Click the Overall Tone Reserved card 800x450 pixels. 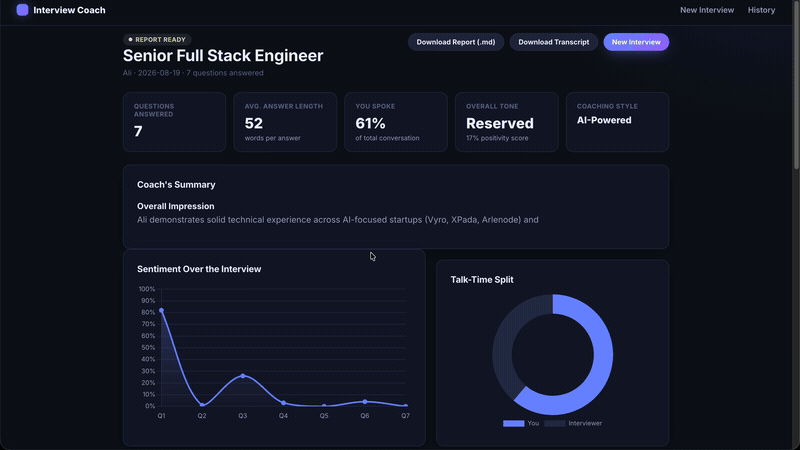(507, 122)
